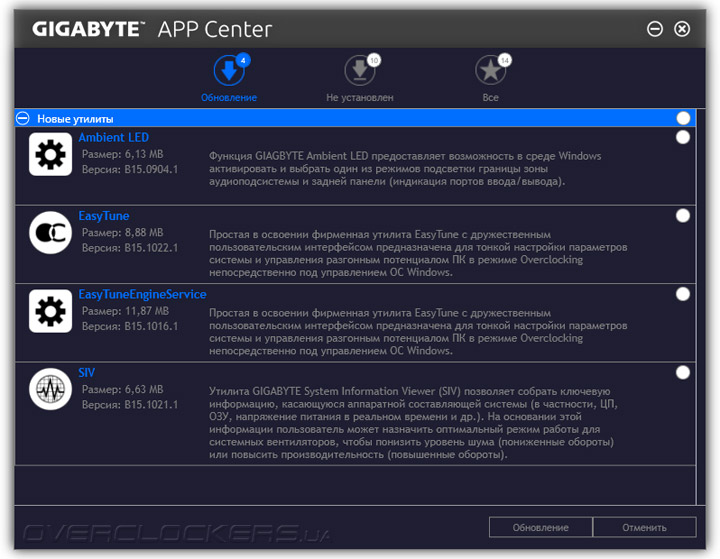Open the SIV title link

click(x=87, y=373)
